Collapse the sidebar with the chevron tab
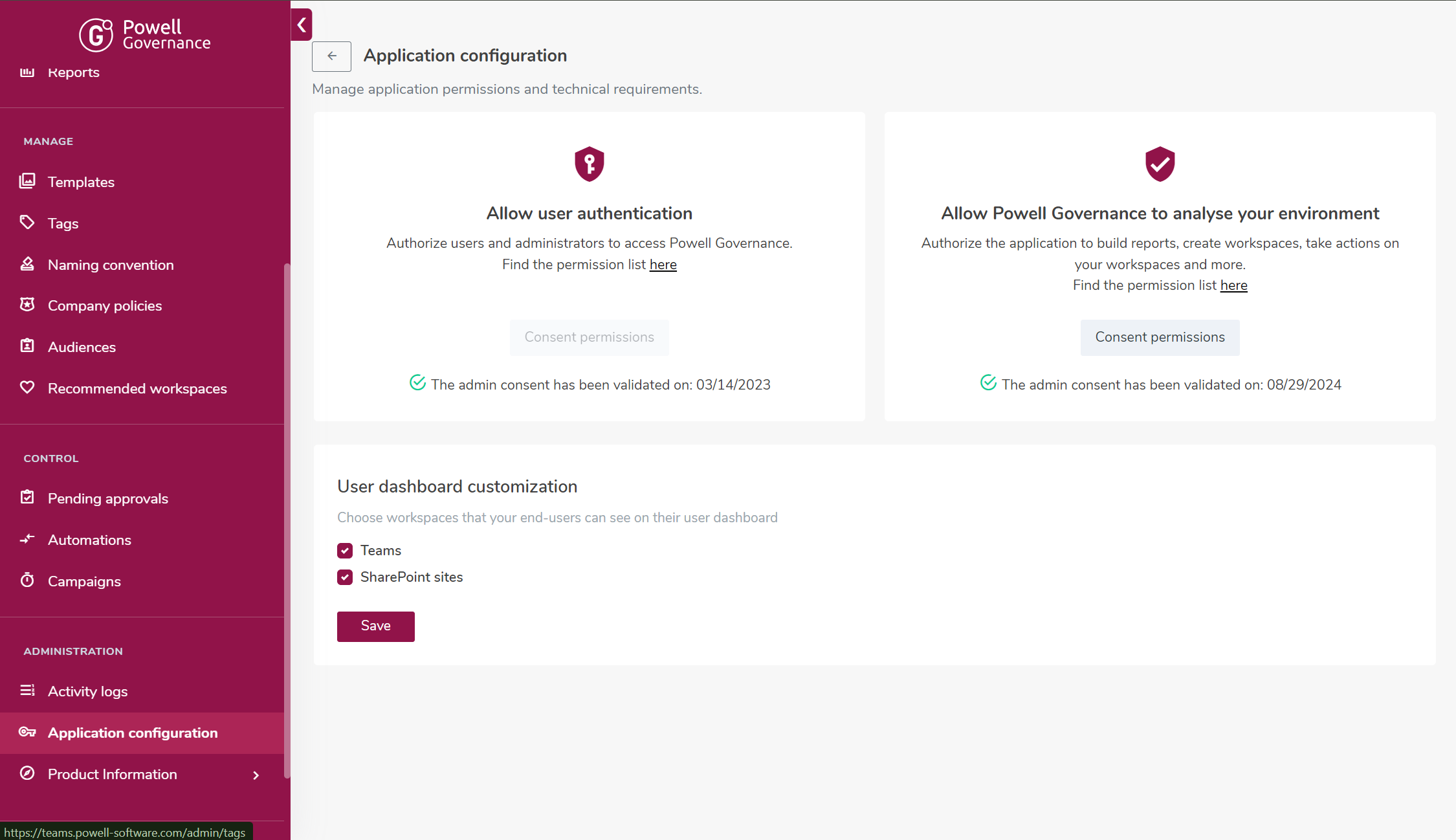 [302, 25]
